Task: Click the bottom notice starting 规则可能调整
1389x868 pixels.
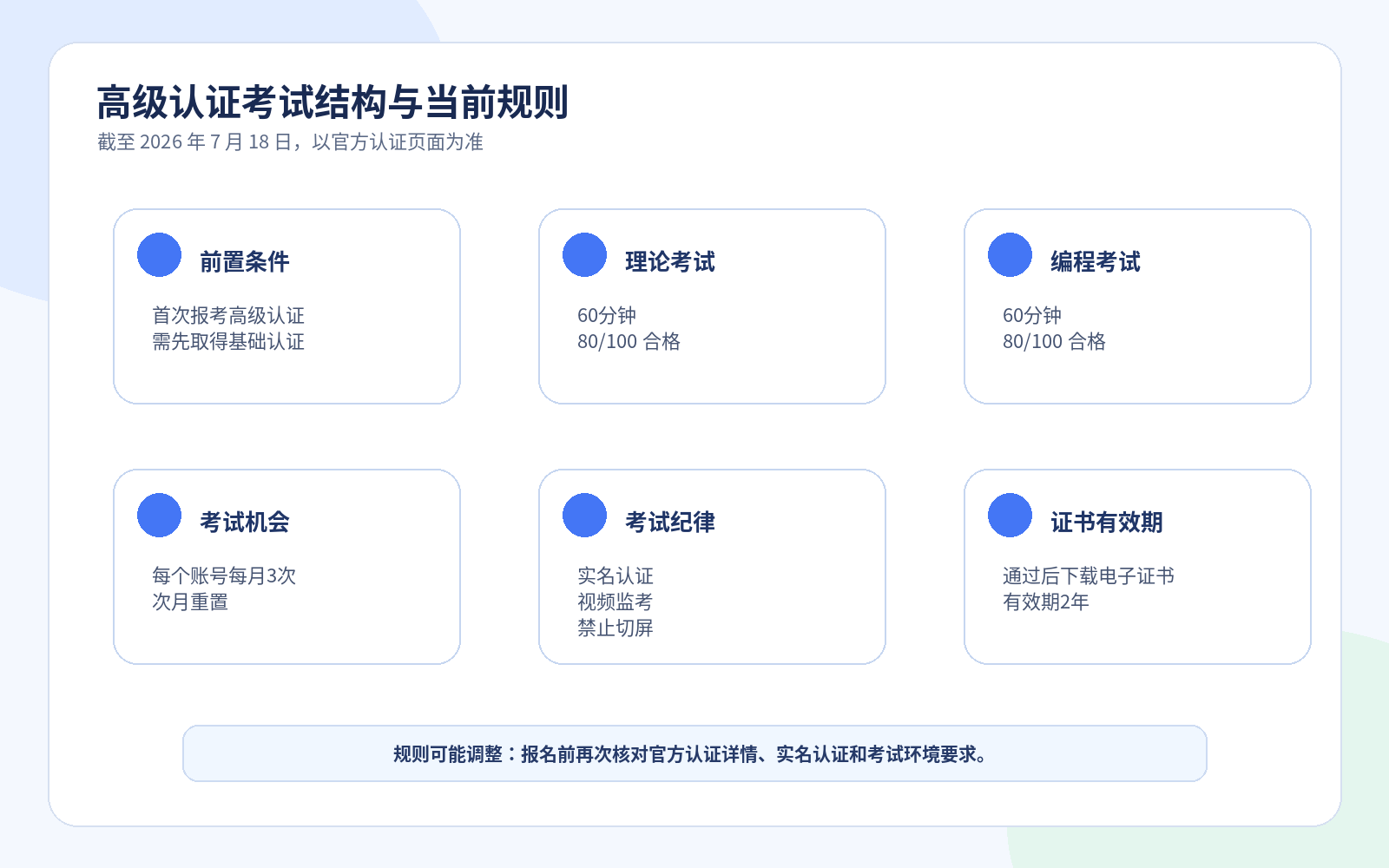Action: click(694, 753)
